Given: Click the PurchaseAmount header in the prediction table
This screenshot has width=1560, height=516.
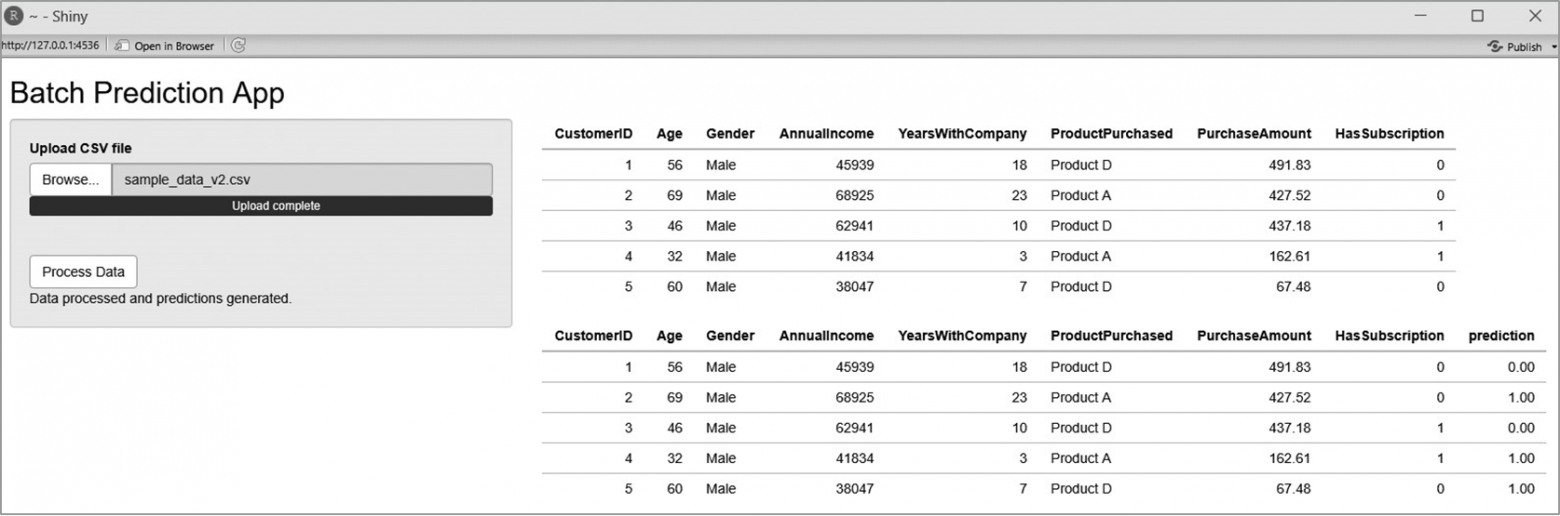Looking at the screenshot, I should [1253, 336].
